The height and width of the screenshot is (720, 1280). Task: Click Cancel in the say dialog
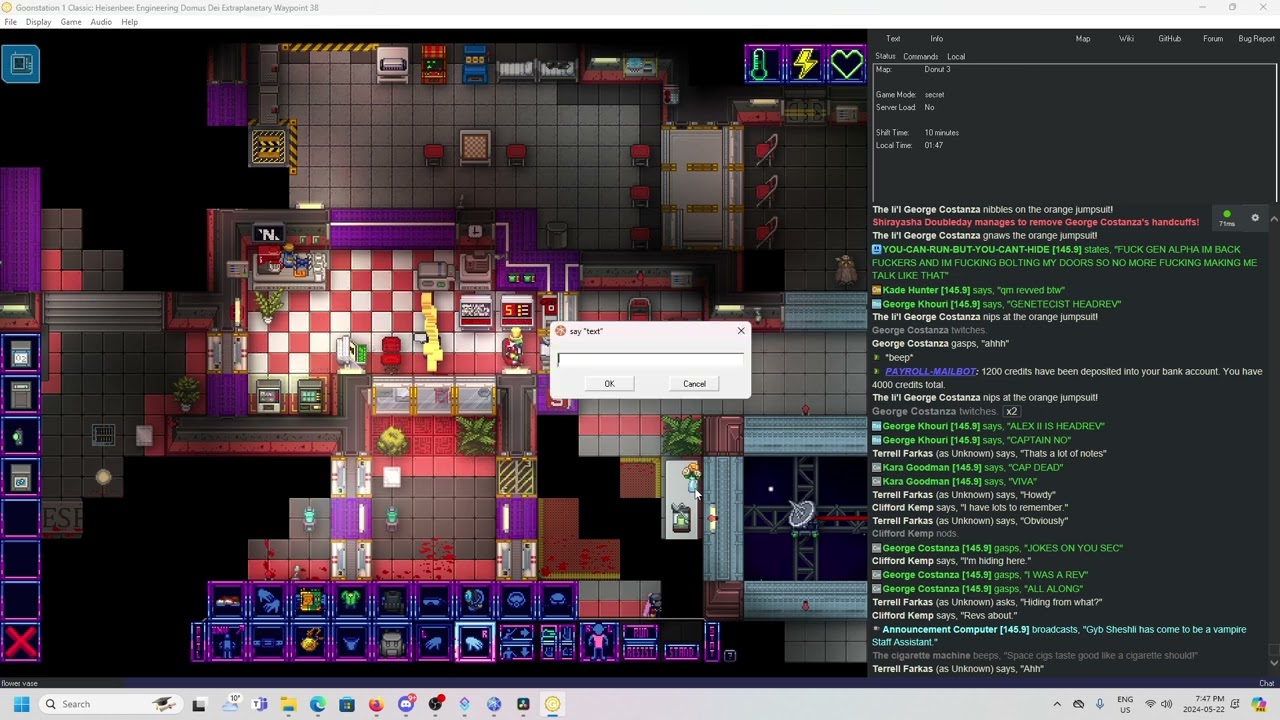[x=694, y=384]
